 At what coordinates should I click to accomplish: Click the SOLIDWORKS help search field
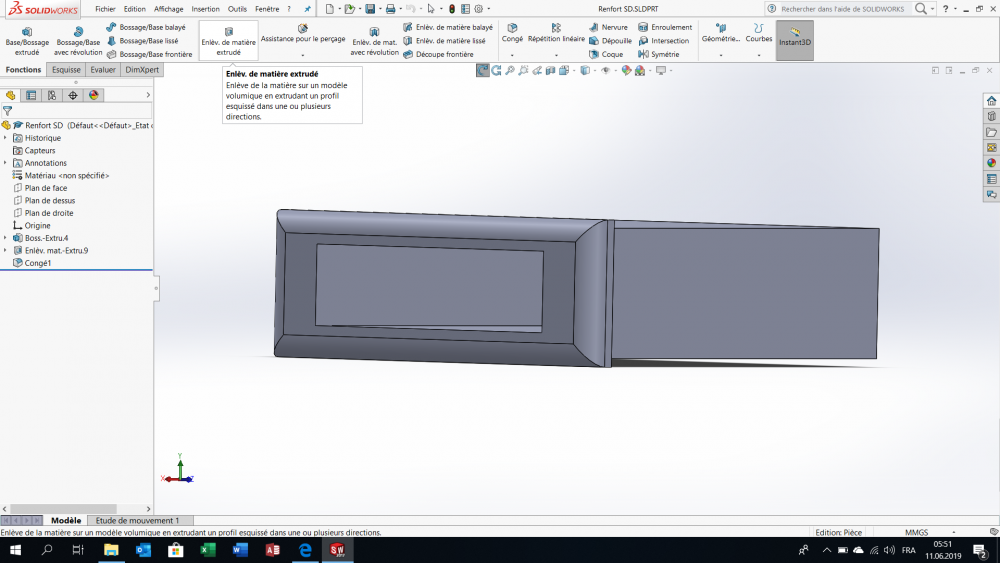tap(845, 8)
